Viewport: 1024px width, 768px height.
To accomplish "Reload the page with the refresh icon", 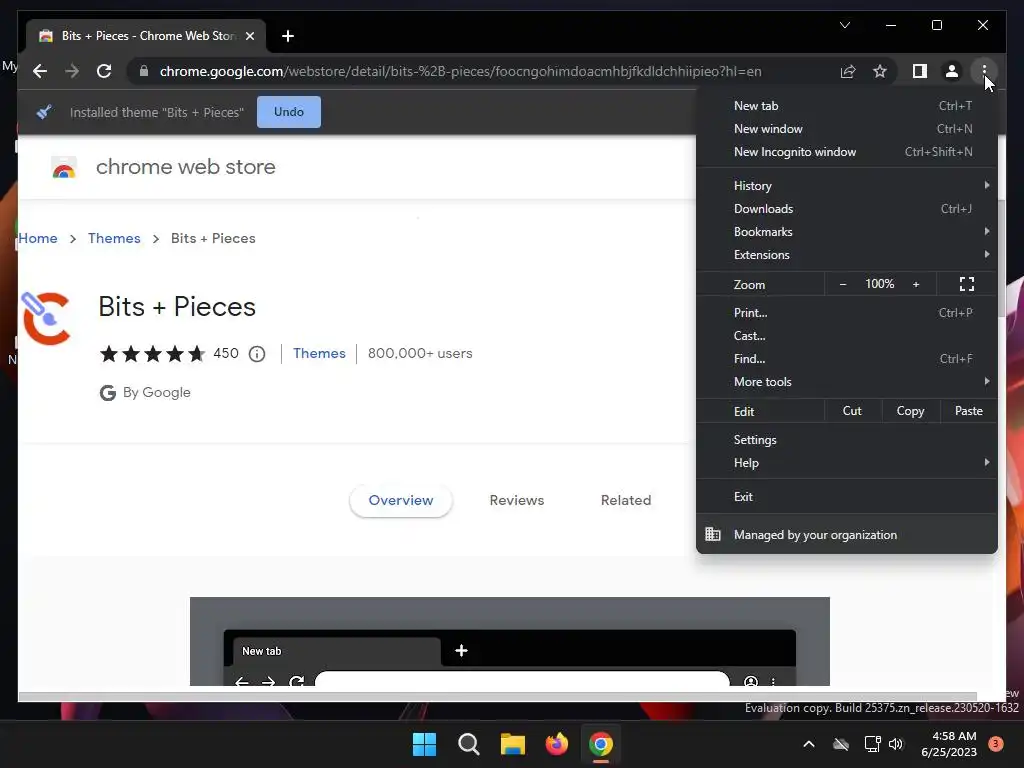I will (x=104, y=71).
